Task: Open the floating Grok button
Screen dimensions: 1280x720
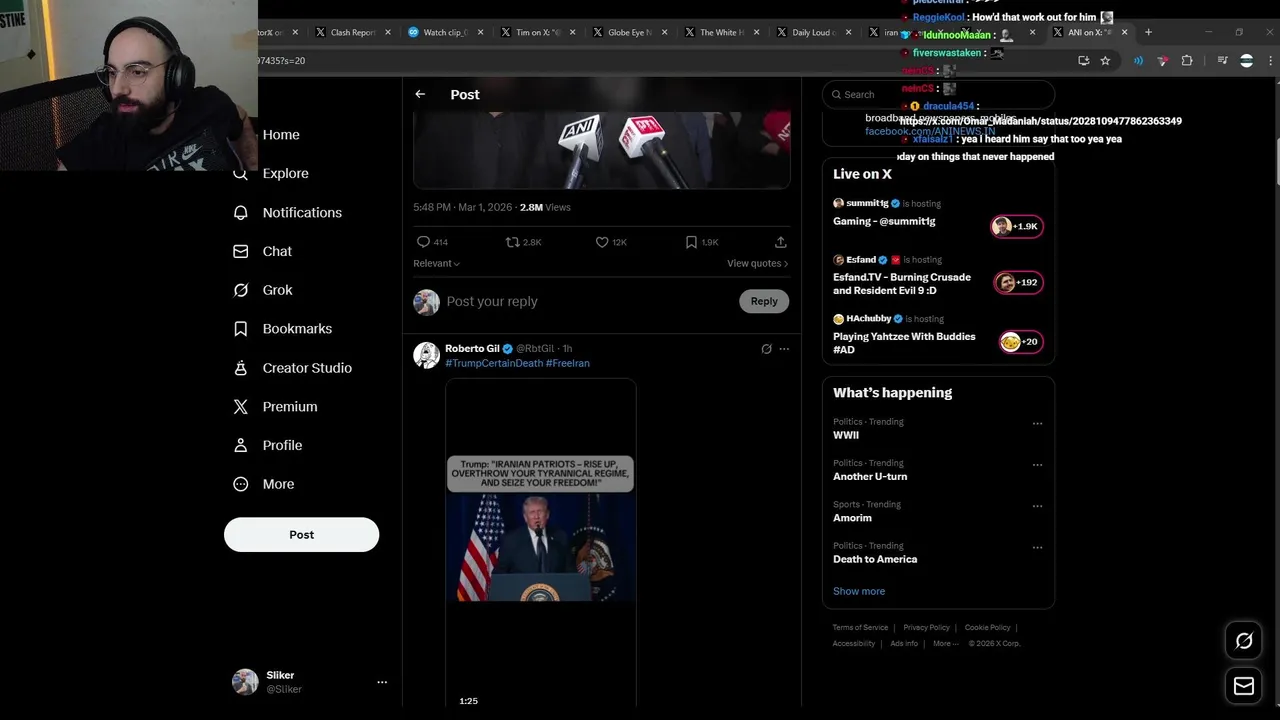Action: click(x=1244, y=641)
